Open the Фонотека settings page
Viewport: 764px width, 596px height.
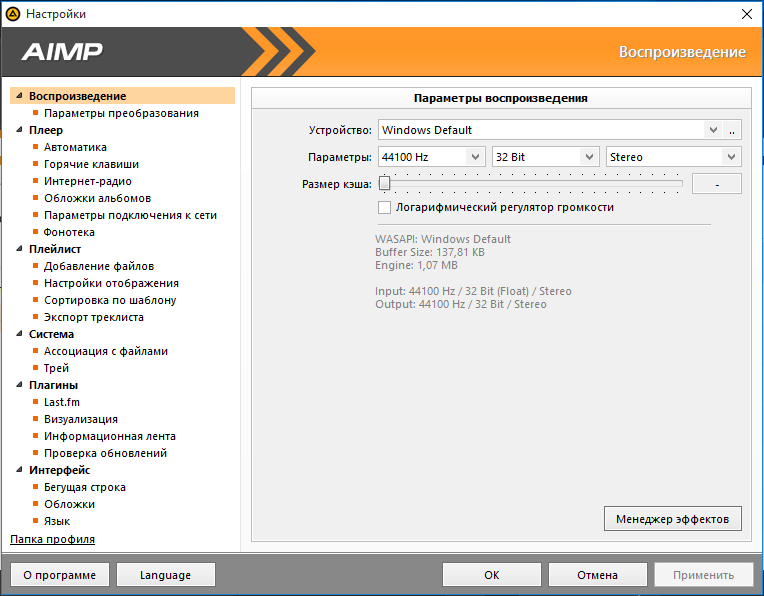point(69,232)
